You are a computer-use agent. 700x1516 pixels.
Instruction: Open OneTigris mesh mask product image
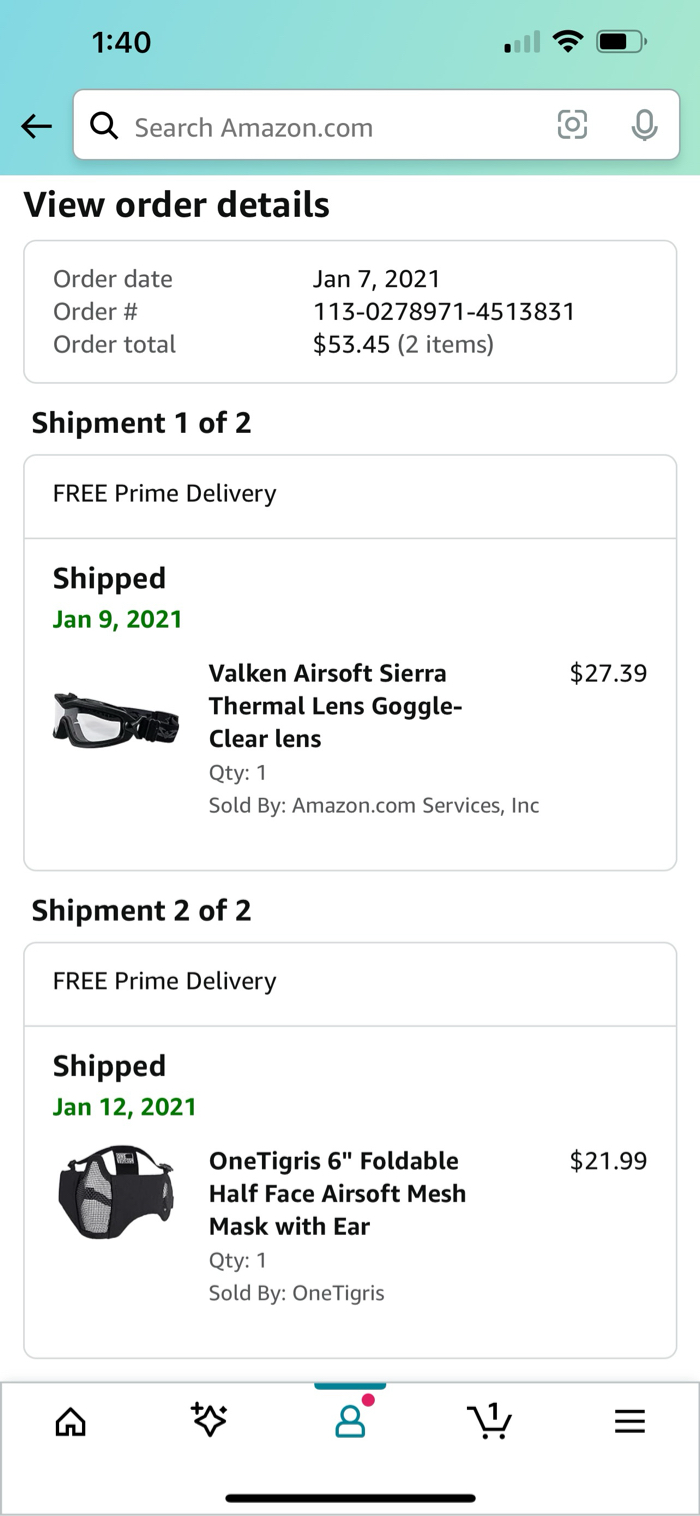pyautogui.click(x=116, y=1194)
